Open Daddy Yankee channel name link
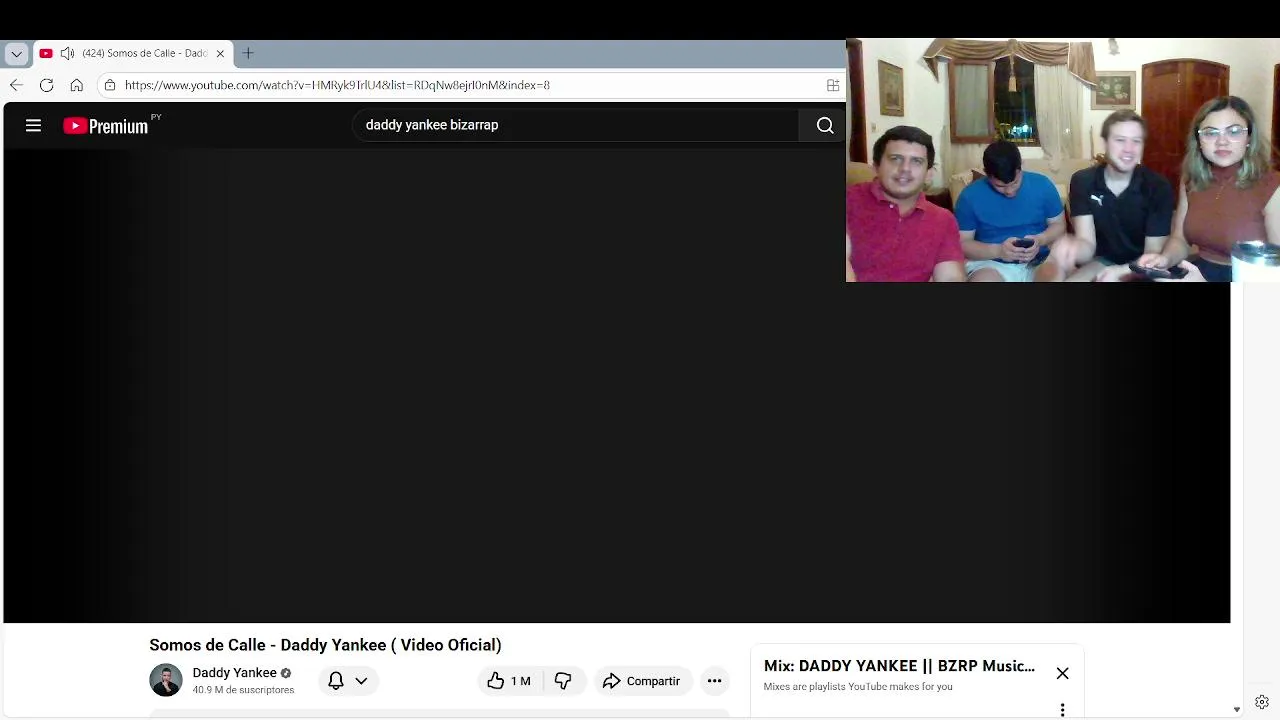 pyautogui.click(x=234, y=673)
